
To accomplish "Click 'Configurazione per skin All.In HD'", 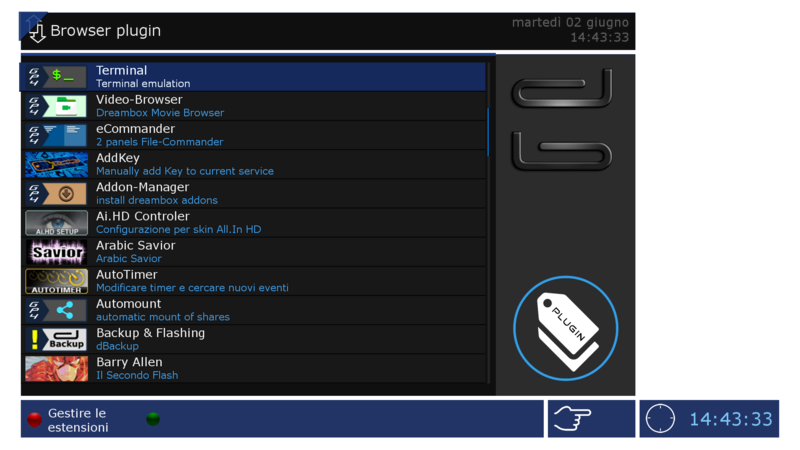I will (179, 230).
